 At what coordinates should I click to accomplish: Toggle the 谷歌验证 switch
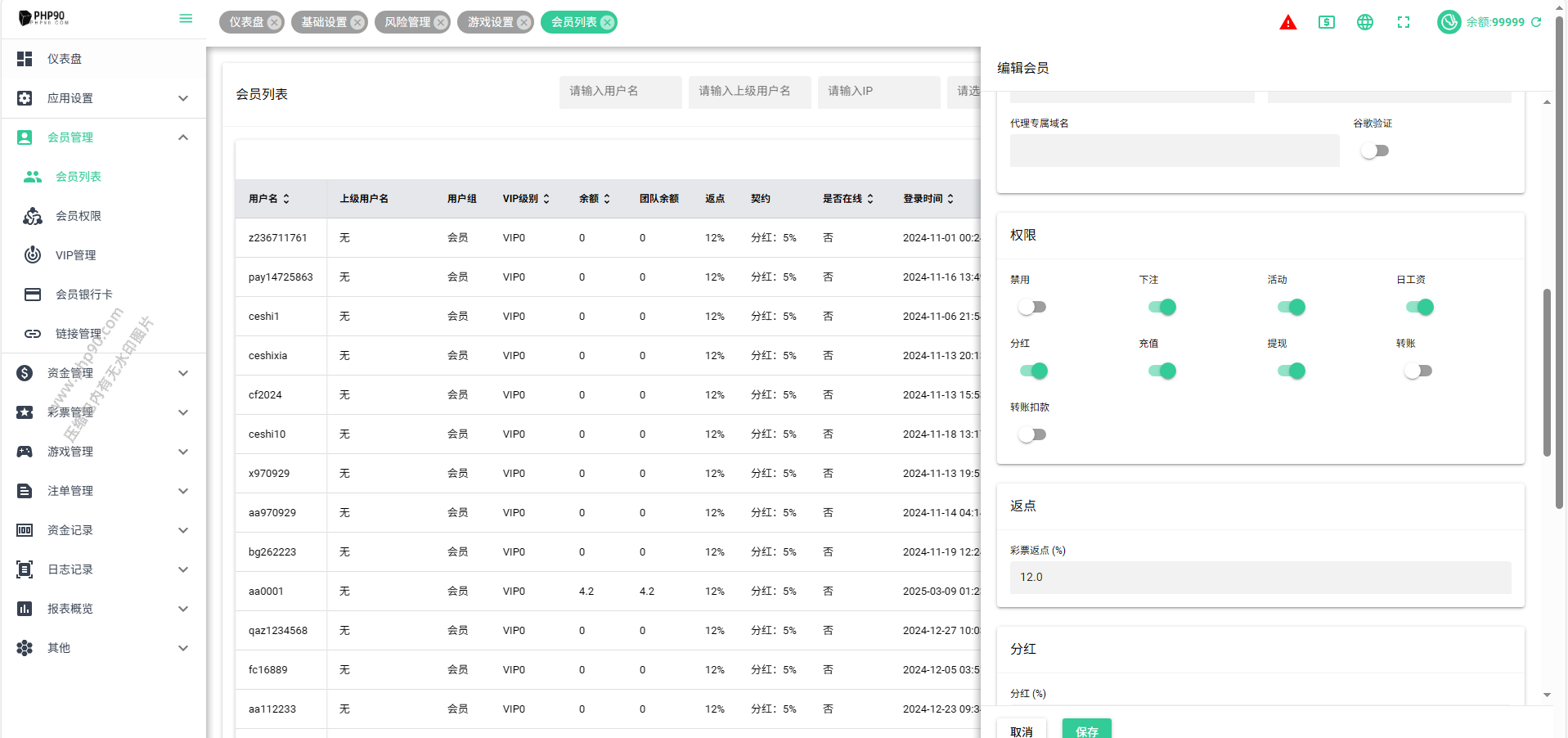[x=1375, y=151]
